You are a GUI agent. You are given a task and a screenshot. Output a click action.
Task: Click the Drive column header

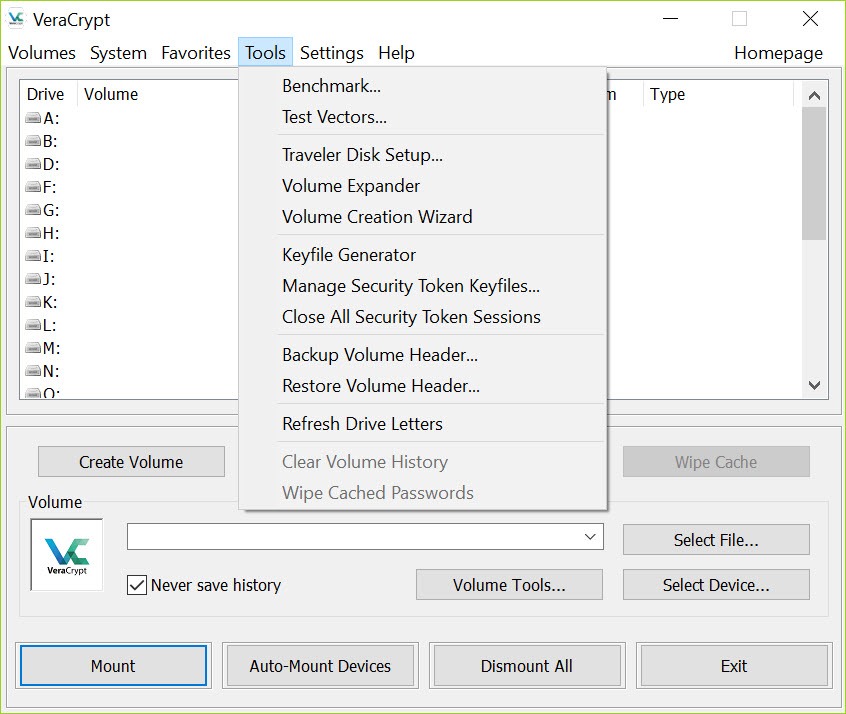[49, 94]
